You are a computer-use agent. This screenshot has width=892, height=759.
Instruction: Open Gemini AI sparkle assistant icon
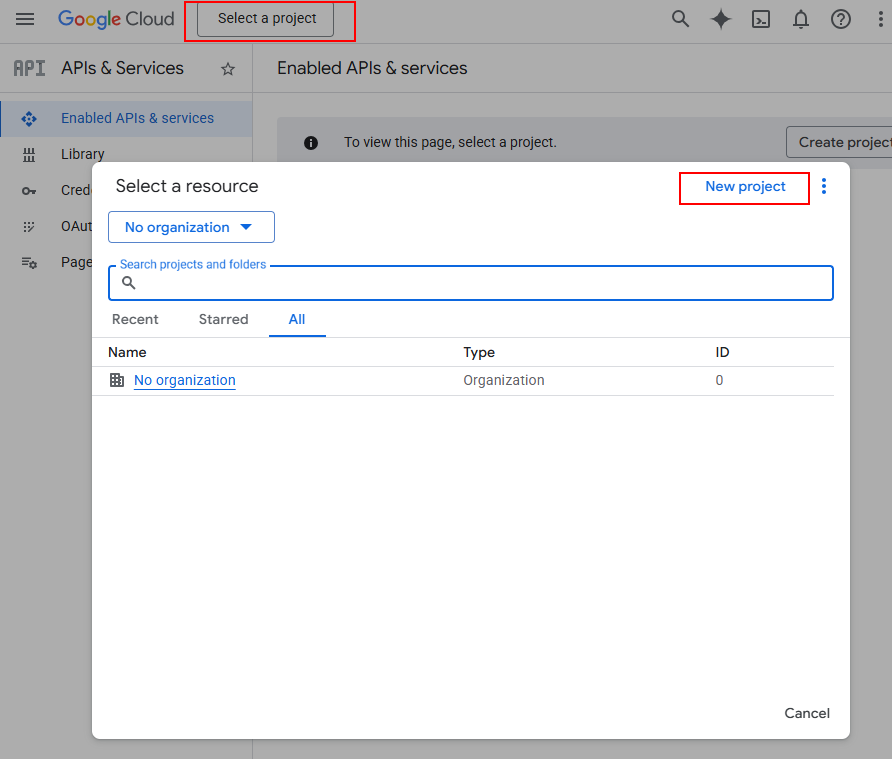pos(721,19)
